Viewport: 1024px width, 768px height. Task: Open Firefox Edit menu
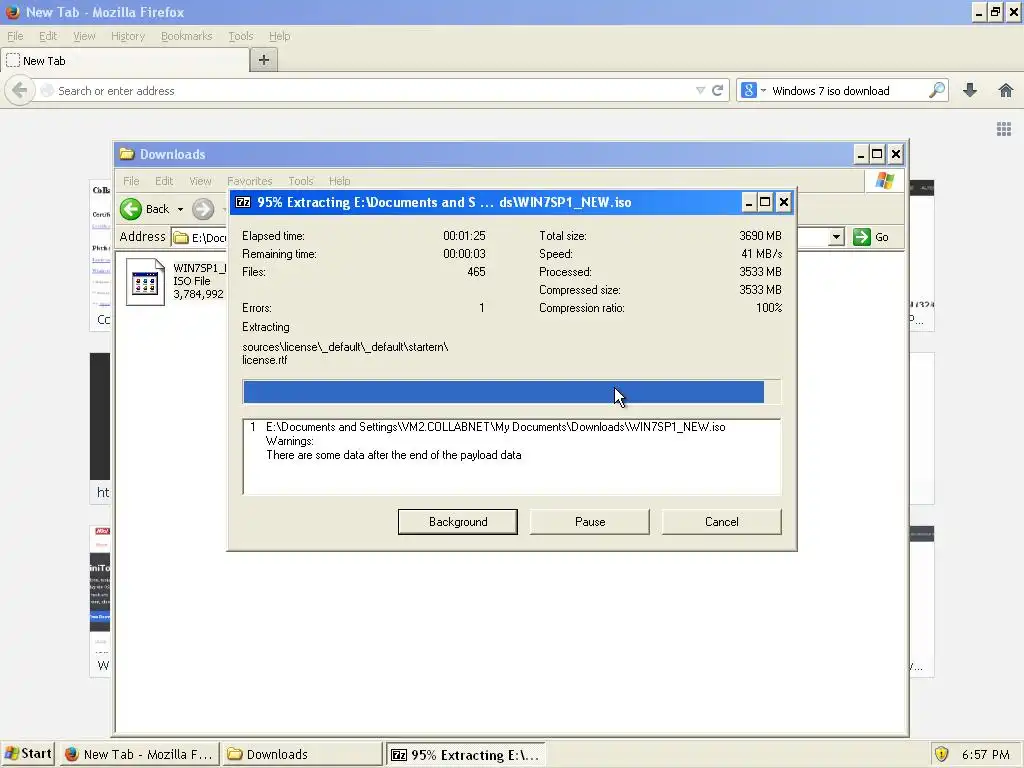[x=48, y=36]
